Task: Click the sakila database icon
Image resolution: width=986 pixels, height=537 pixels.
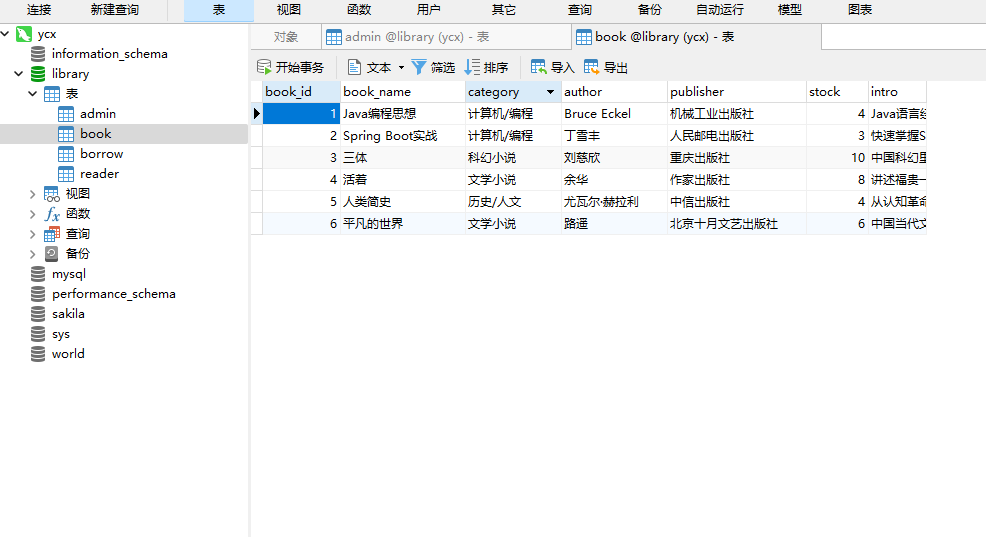Action: coord(38,314)
